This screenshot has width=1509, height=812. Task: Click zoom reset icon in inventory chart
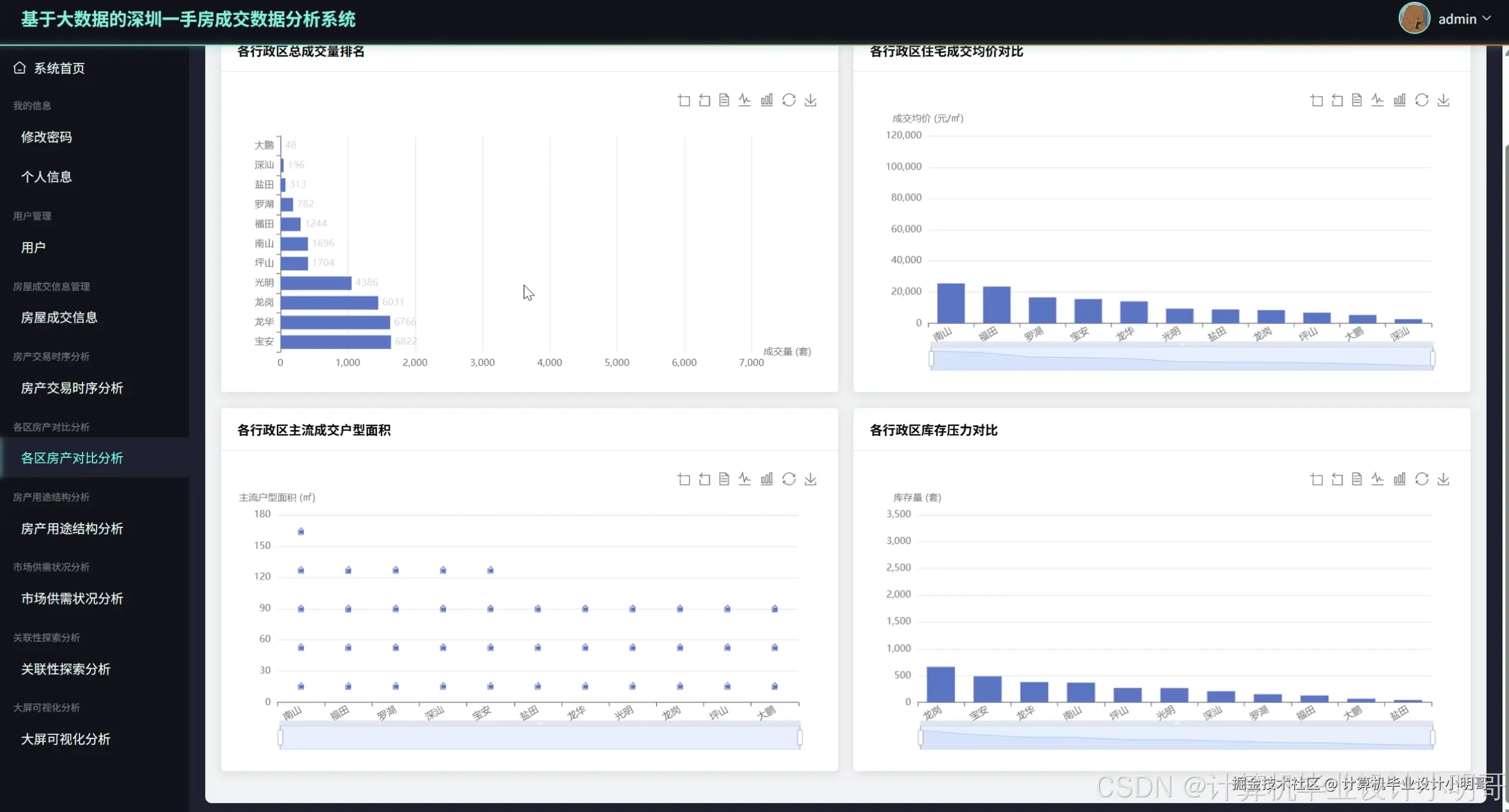coord(1337,479)
